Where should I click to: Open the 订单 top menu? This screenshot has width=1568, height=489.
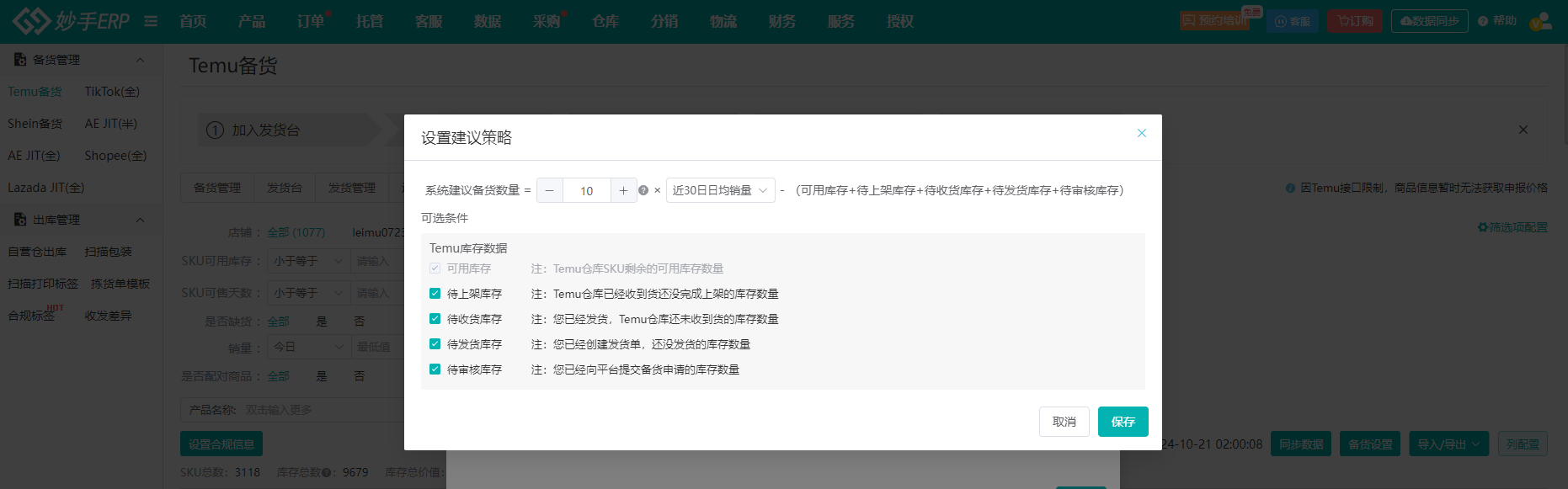click(311, 21)
